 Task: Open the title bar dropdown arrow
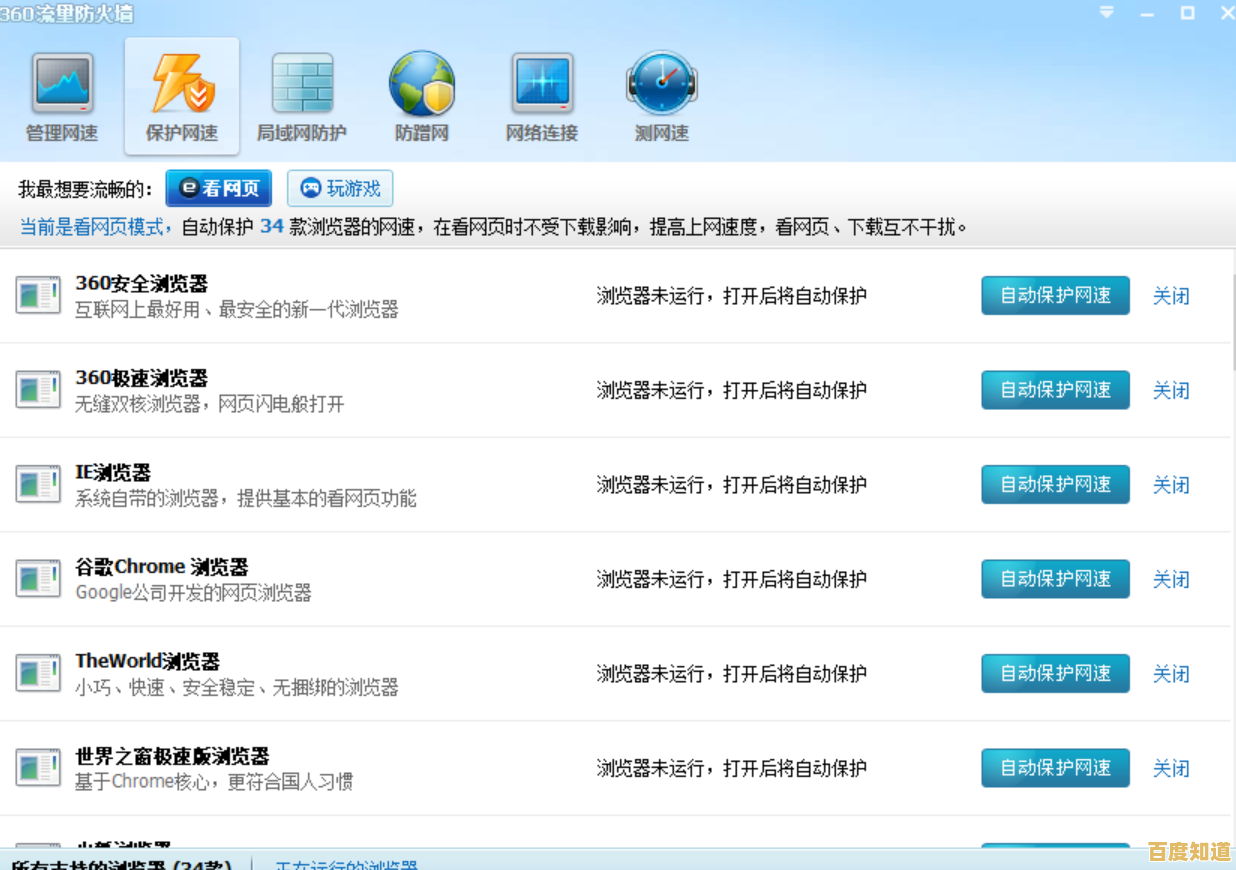pos(1106,13)
